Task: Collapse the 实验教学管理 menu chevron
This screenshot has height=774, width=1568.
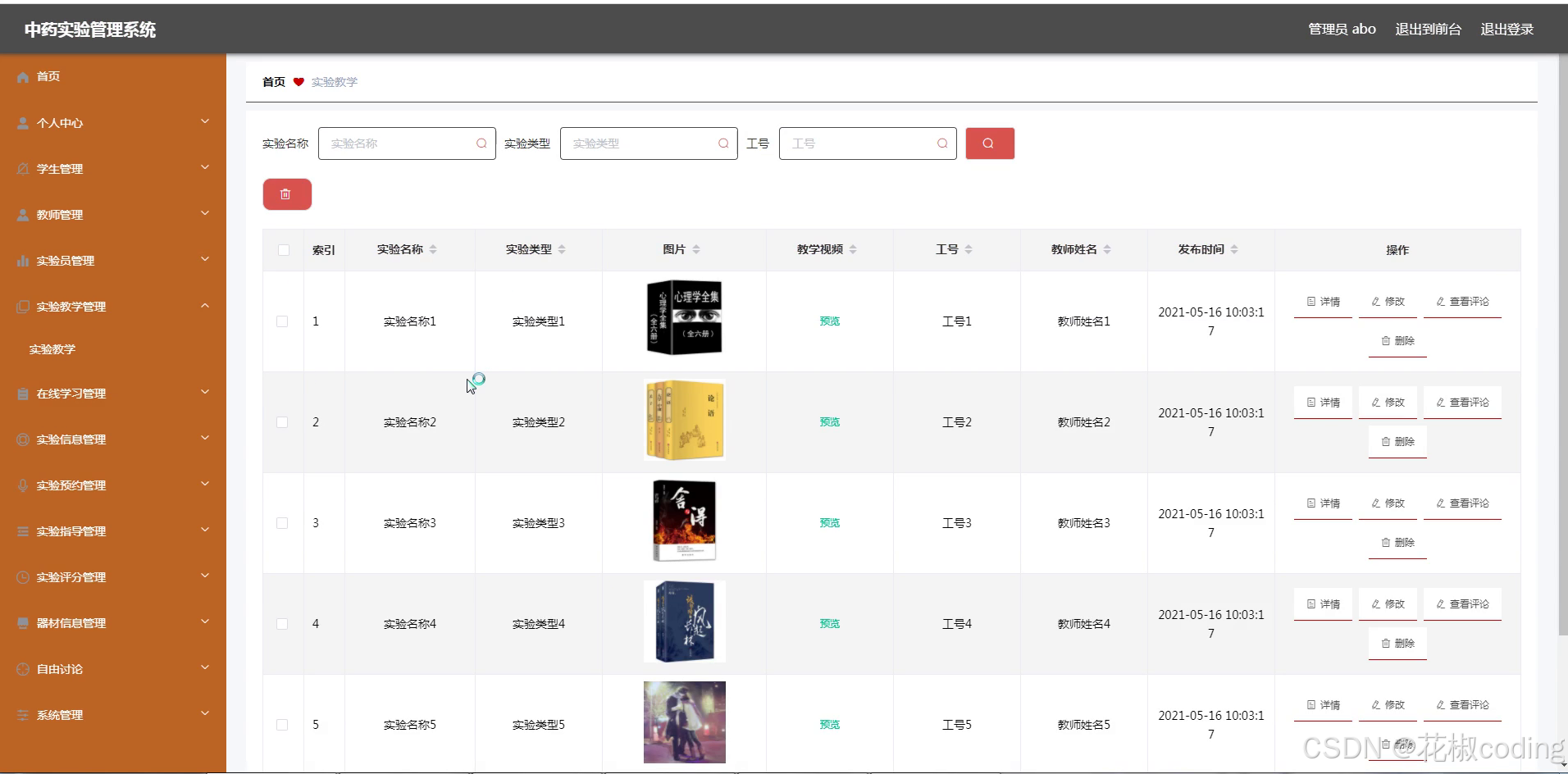Action: point(205,305)
